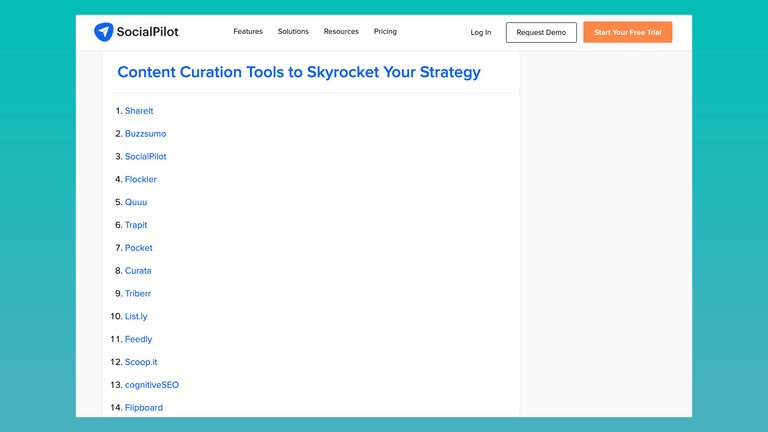
Task: Open the SocialPilot list link
Action: coord(145,157)
